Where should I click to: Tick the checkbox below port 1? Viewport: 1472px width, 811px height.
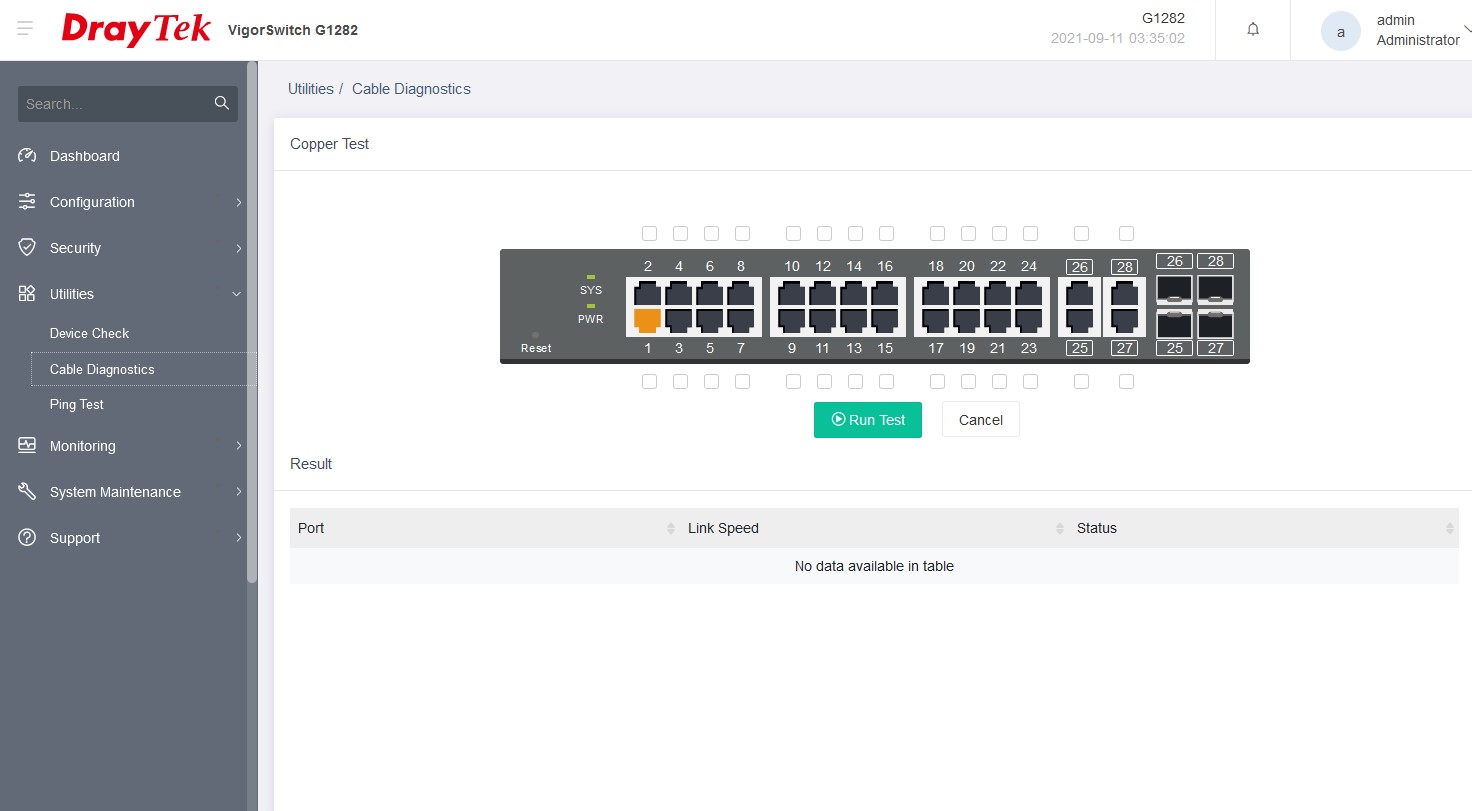click(x=649, y=381)
